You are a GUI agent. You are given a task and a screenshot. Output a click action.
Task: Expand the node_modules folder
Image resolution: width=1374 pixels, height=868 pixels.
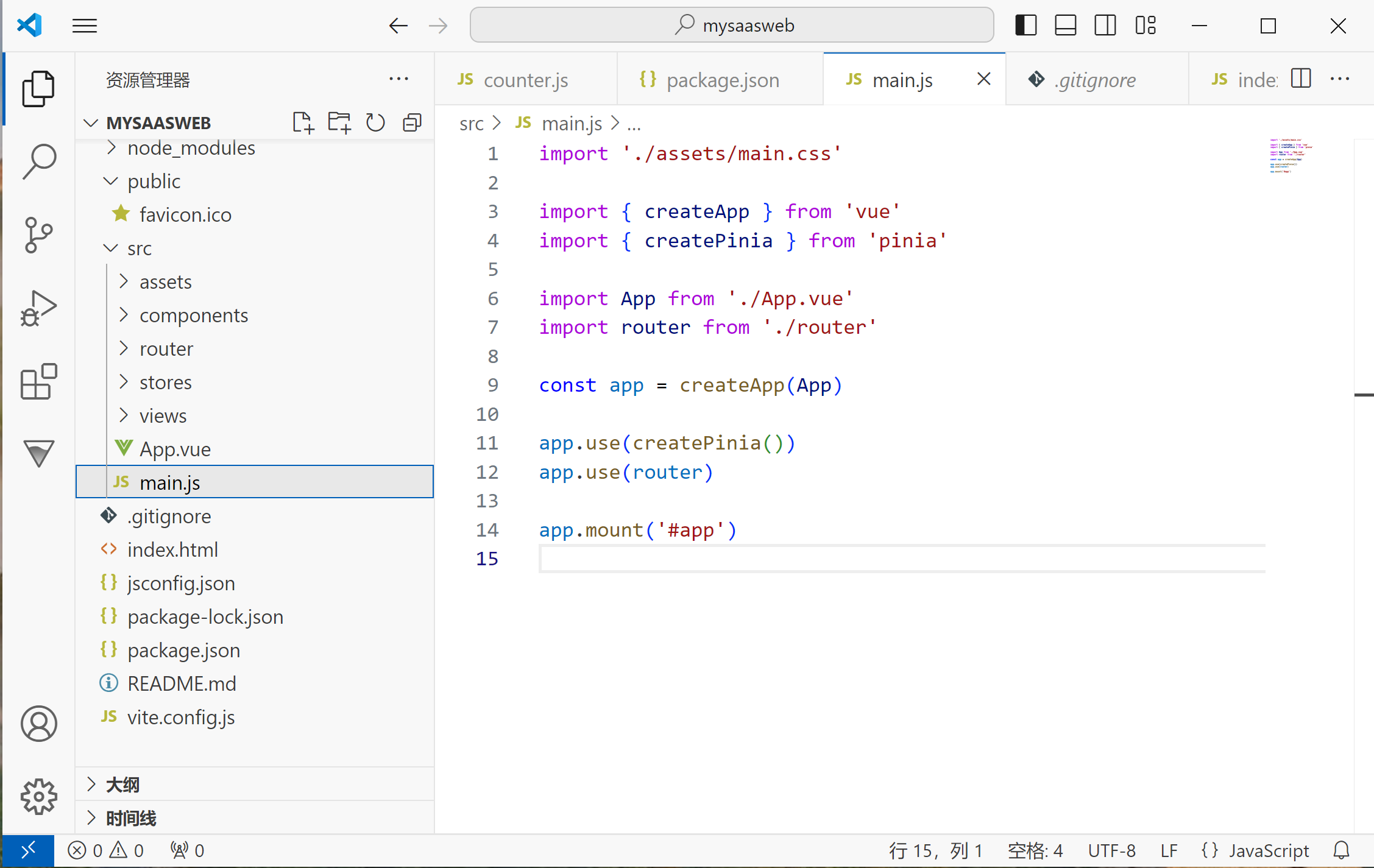pos(112,147)
